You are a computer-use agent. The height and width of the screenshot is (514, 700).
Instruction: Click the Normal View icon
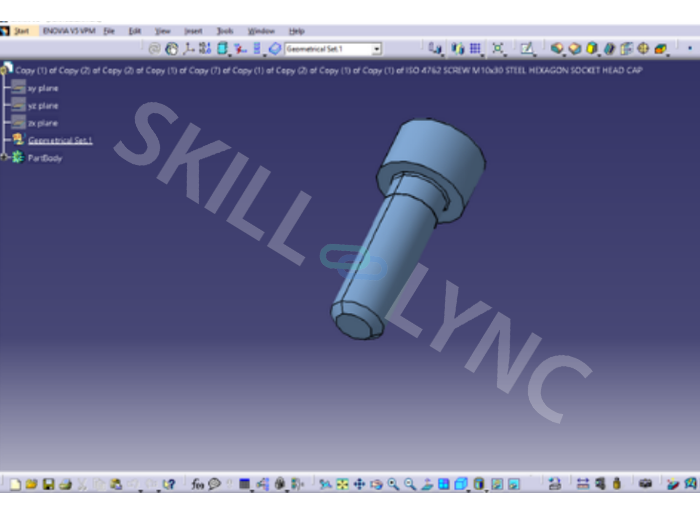[427, 484]
